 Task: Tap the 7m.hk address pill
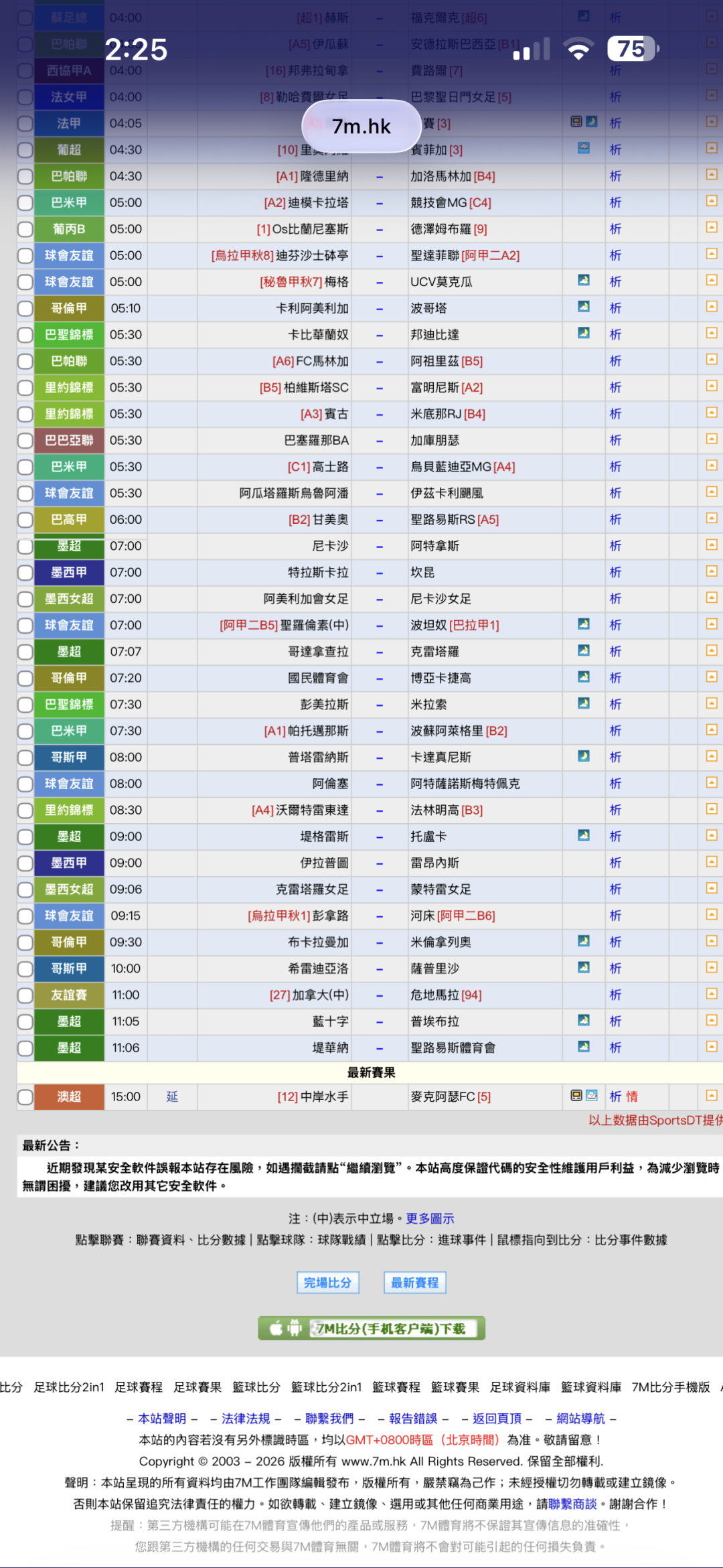tap(361, 126)
